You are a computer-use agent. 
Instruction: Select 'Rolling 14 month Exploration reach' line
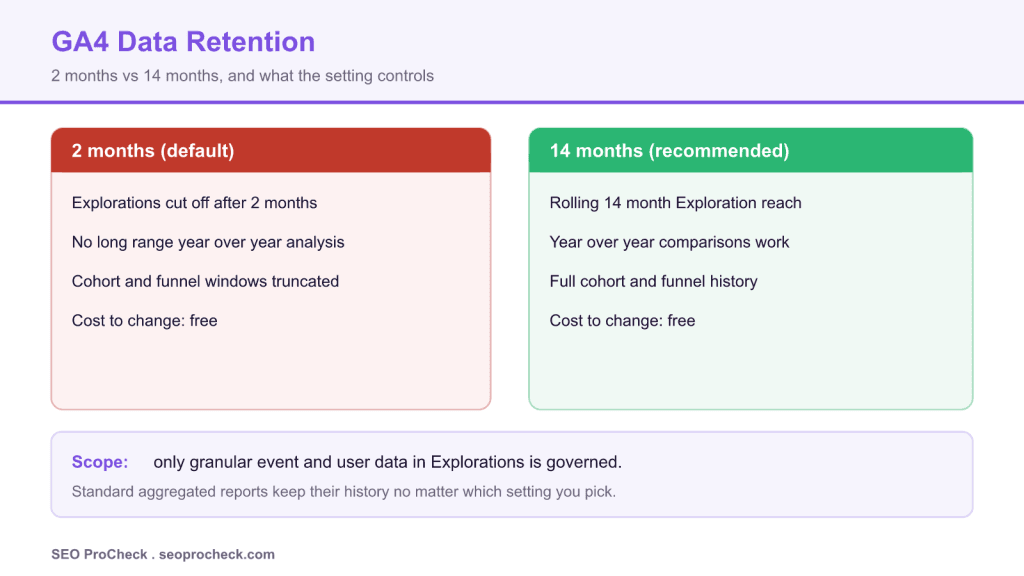675,203
